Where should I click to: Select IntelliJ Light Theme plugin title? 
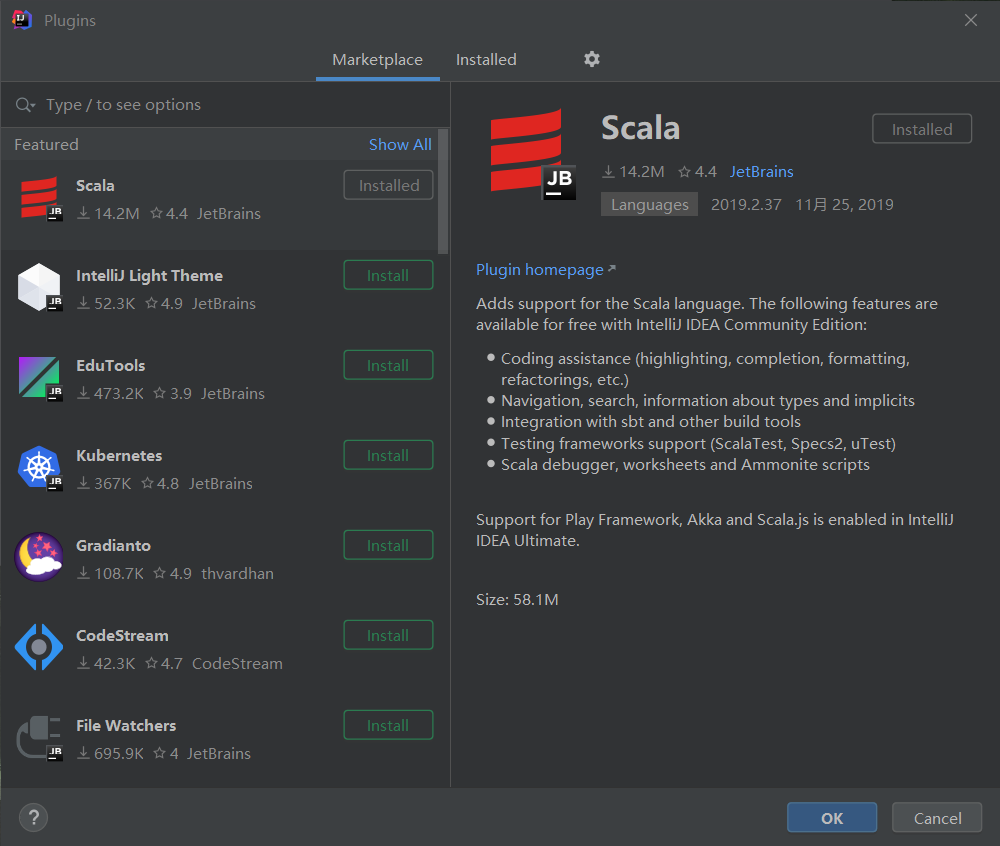[149, 275]
